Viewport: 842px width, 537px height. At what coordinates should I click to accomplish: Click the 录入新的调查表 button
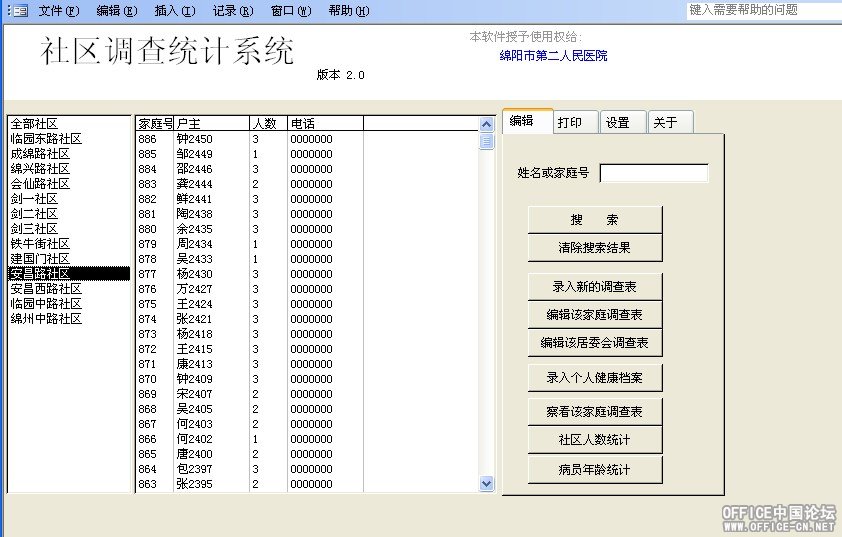[595, 287]
